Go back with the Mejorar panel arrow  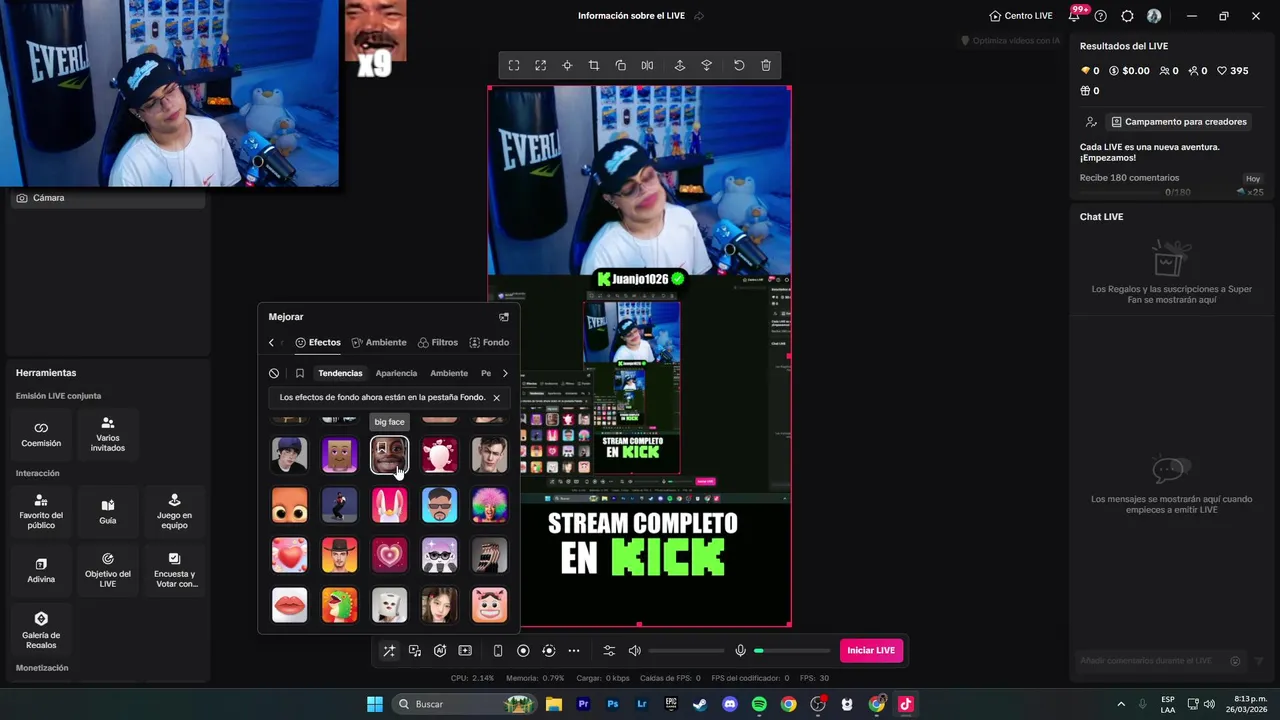tap(271, 343)
